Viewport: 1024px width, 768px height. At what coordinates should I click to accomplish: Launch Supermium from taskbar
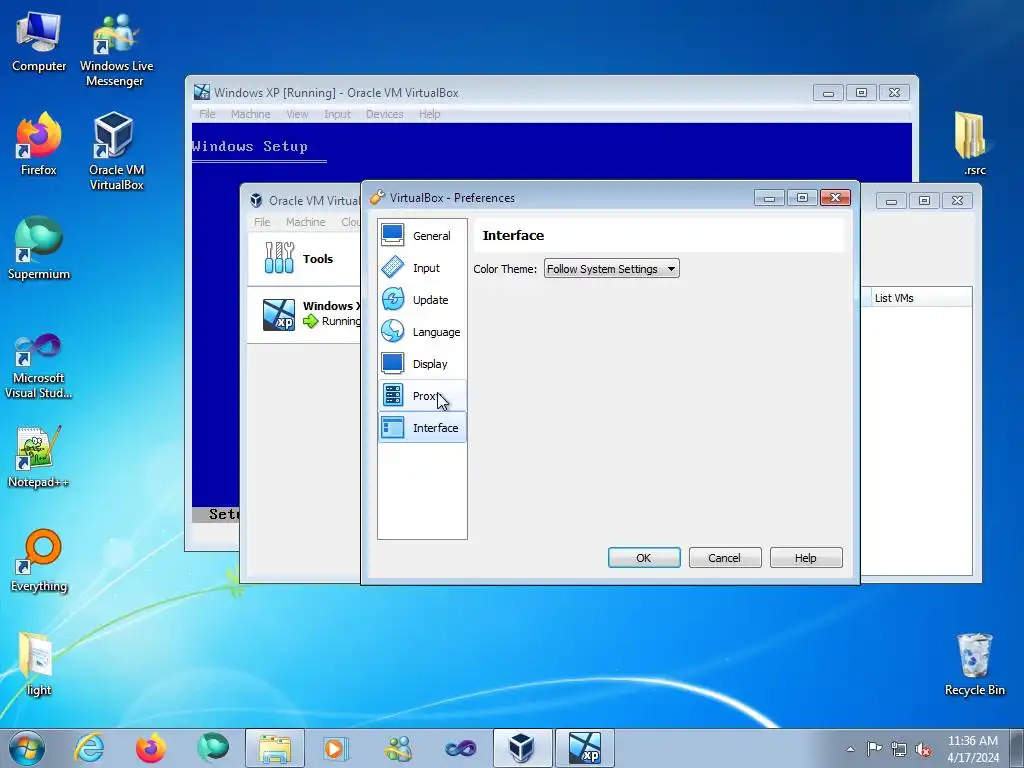(212, 748)
